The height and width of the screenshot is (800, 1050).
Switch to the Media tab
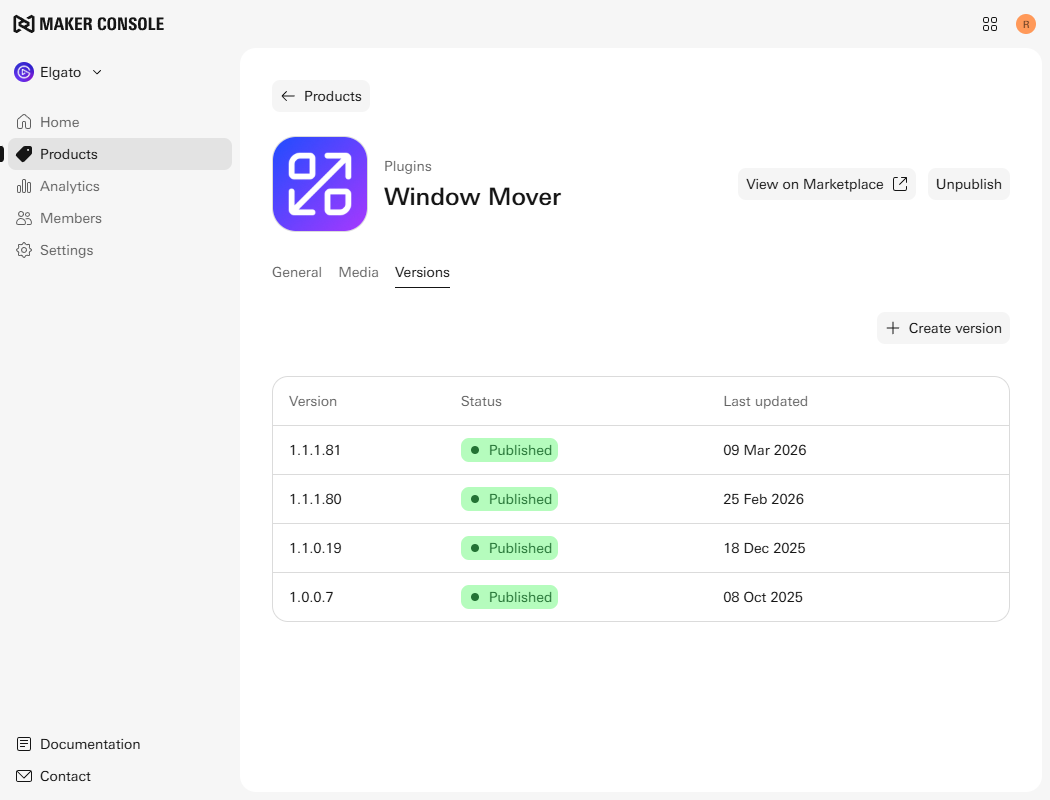click(358, 272)
